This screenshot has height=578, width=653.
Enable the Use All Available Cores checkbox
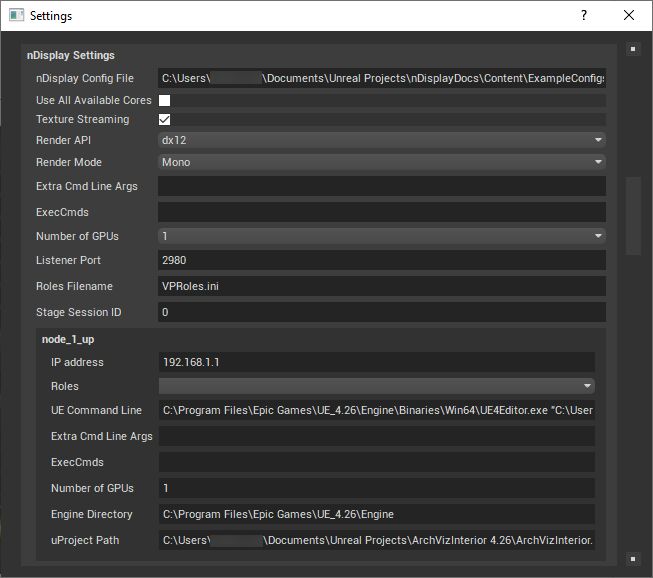point(165,100)
